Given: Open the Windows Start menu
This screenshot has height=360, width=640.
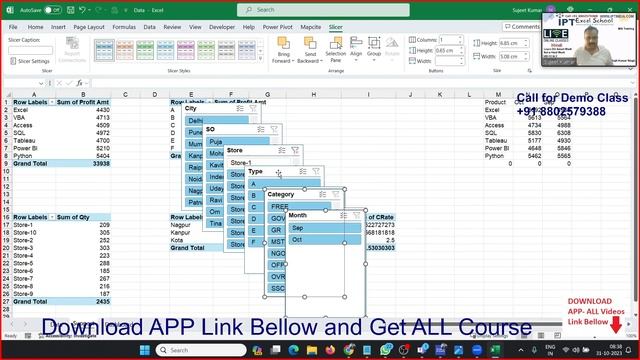Looking at the screenshot, I should tap(144, 350).
